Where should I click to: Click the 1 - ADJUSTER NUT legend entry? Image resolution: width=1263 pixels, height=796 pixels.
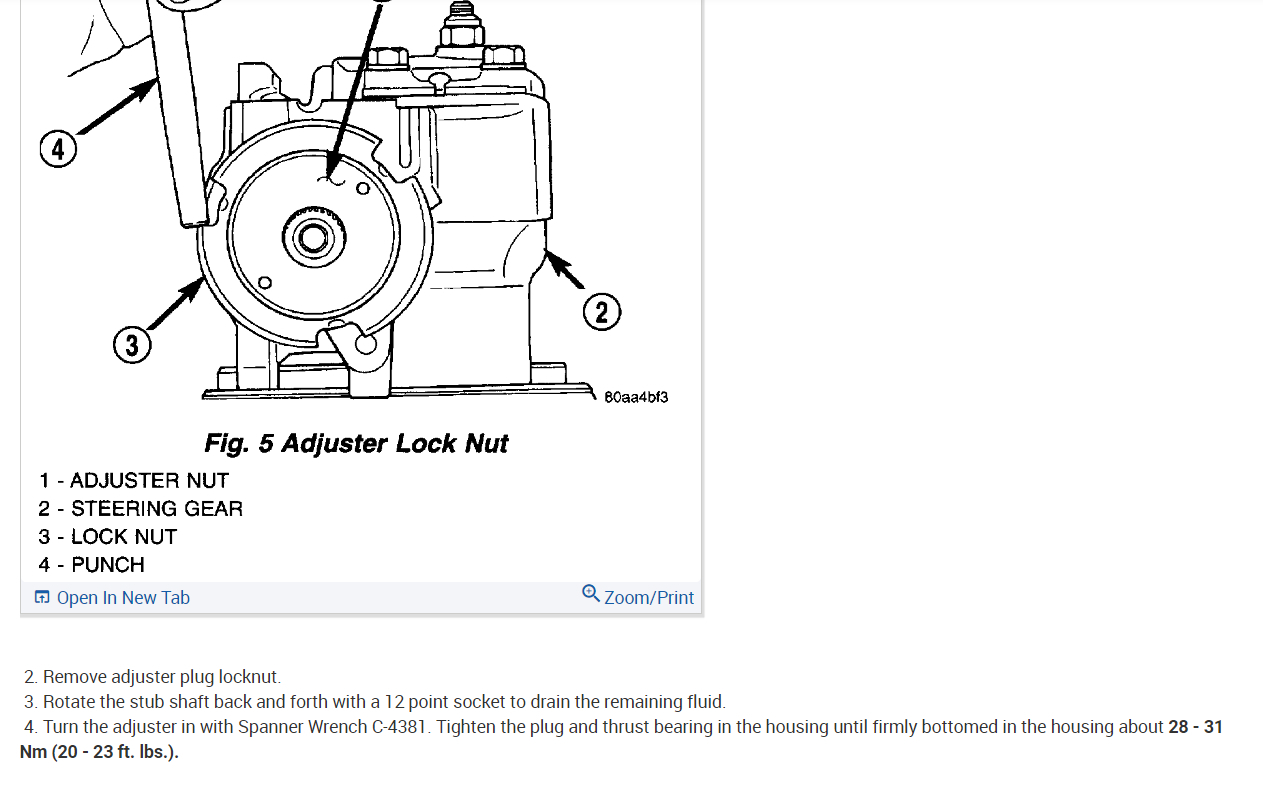tap(134, 481)
